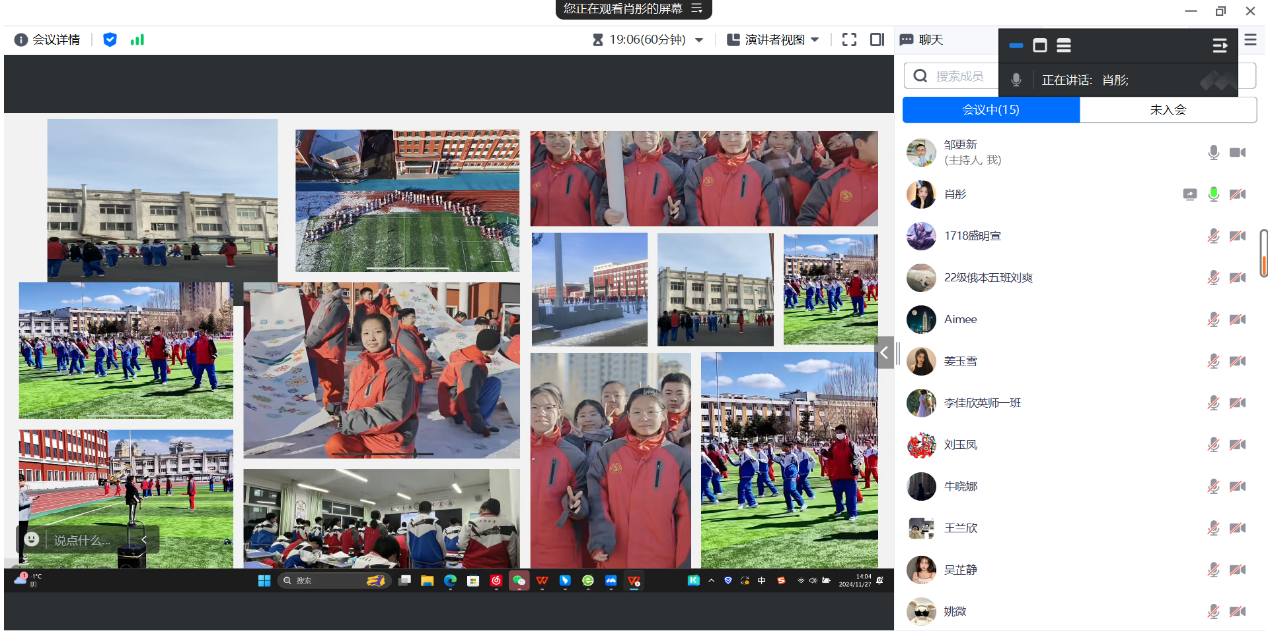
Task: Open the 会议详情 meeting info
Action: pyautogui.click(x=47, y=40)
